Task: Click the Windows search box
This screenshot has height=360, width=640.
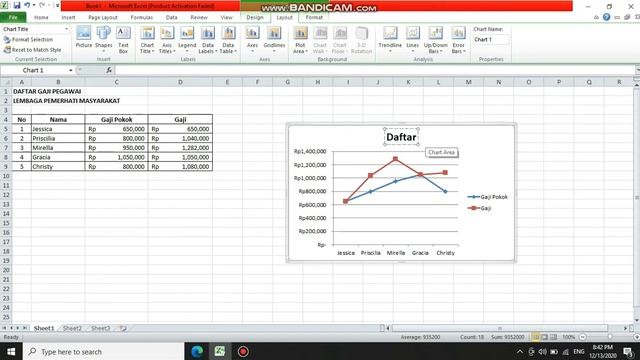Action: (x=104, y=351)
